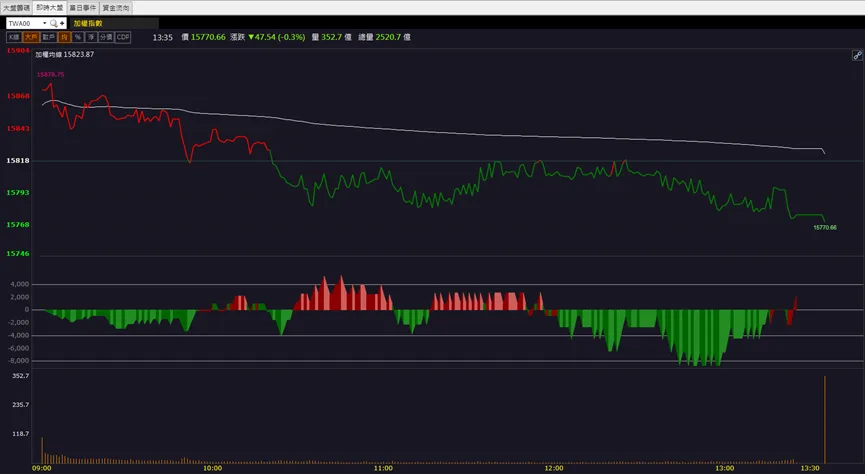This screenshot has width=865, height=474.
Task: Click the 13:30 time axis marker
Action: click(x=810, y=468)
